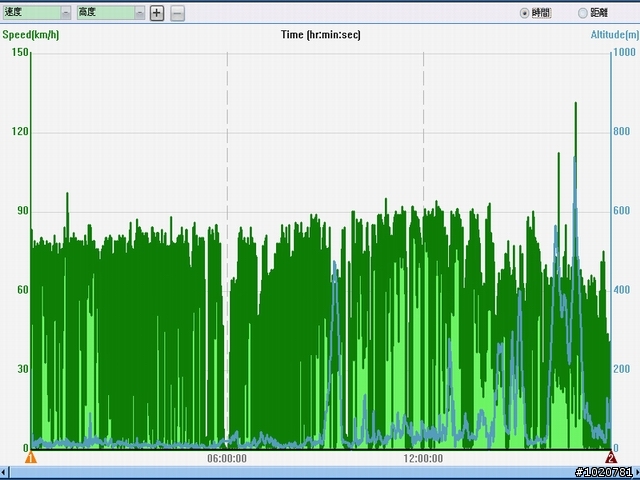Open the 高度 (altitude) dropdown

coord(111,13)
